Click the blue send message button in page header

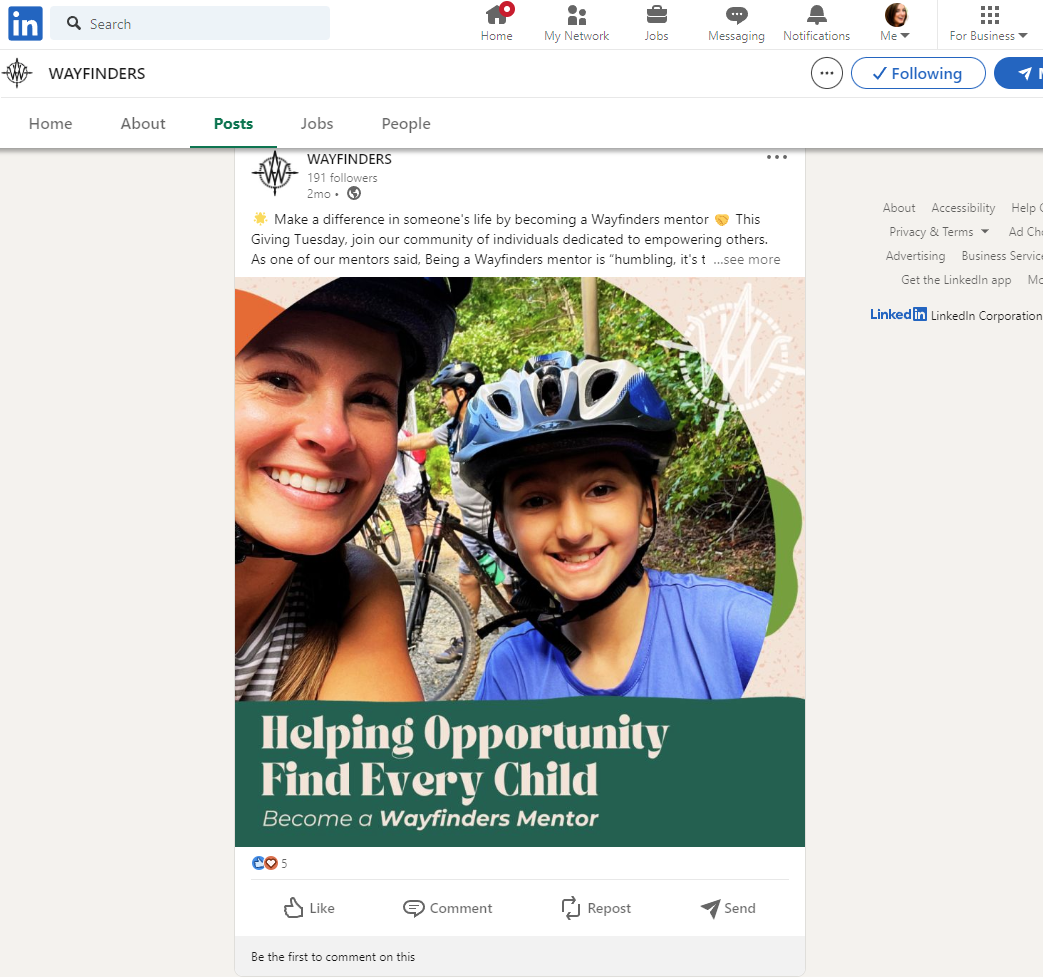tap(1019, 73)
